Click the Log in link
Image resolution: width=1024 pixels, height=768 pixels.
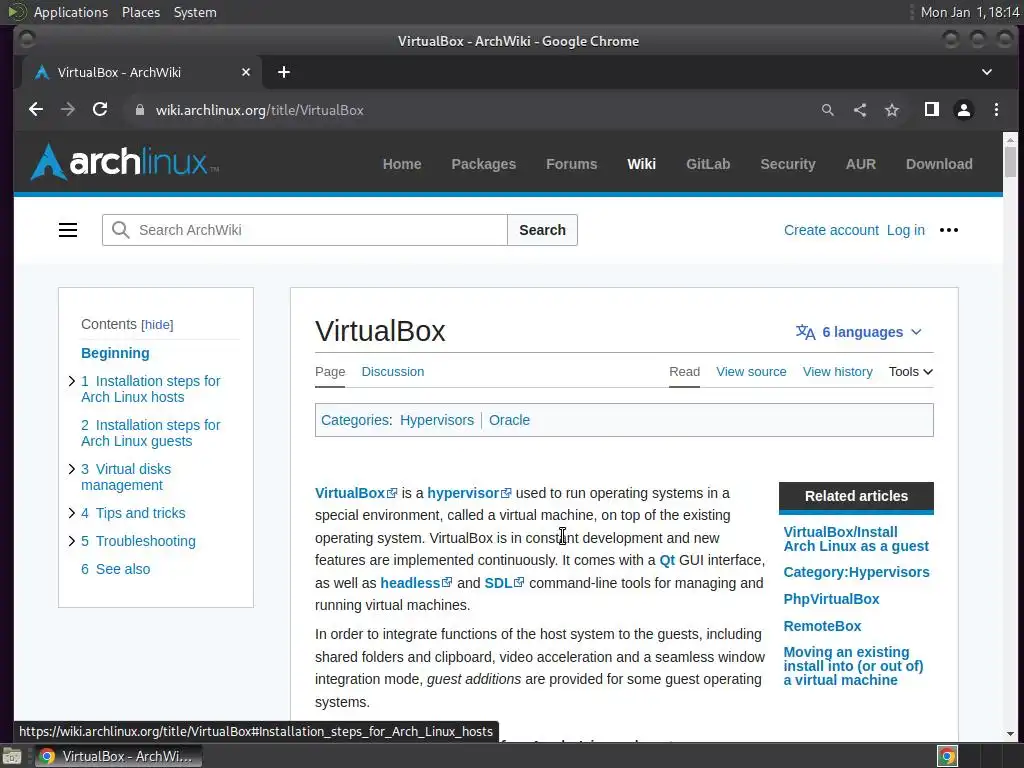905,230
